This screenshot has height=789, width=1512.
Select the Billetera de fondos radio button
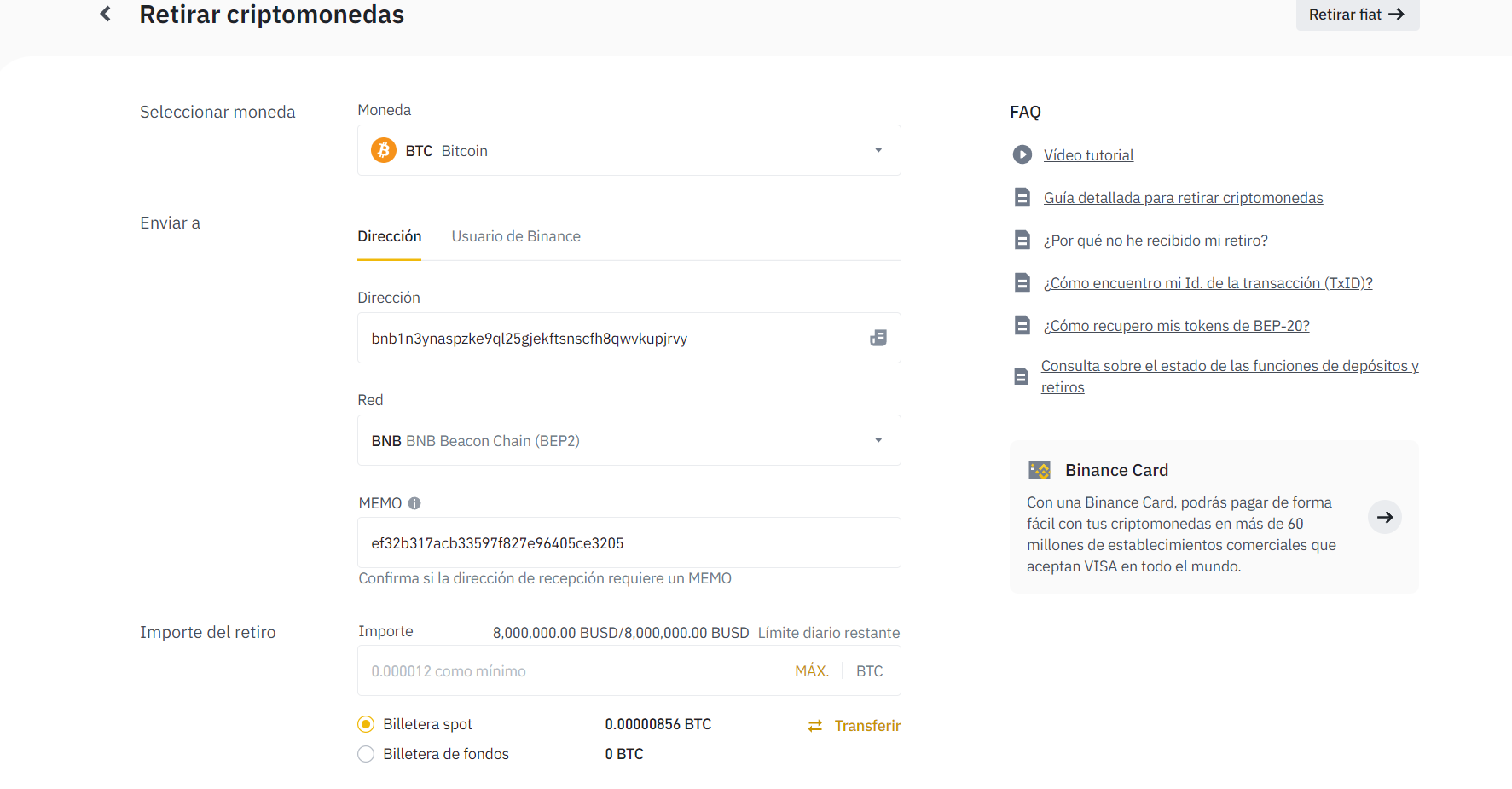(366, 754)
